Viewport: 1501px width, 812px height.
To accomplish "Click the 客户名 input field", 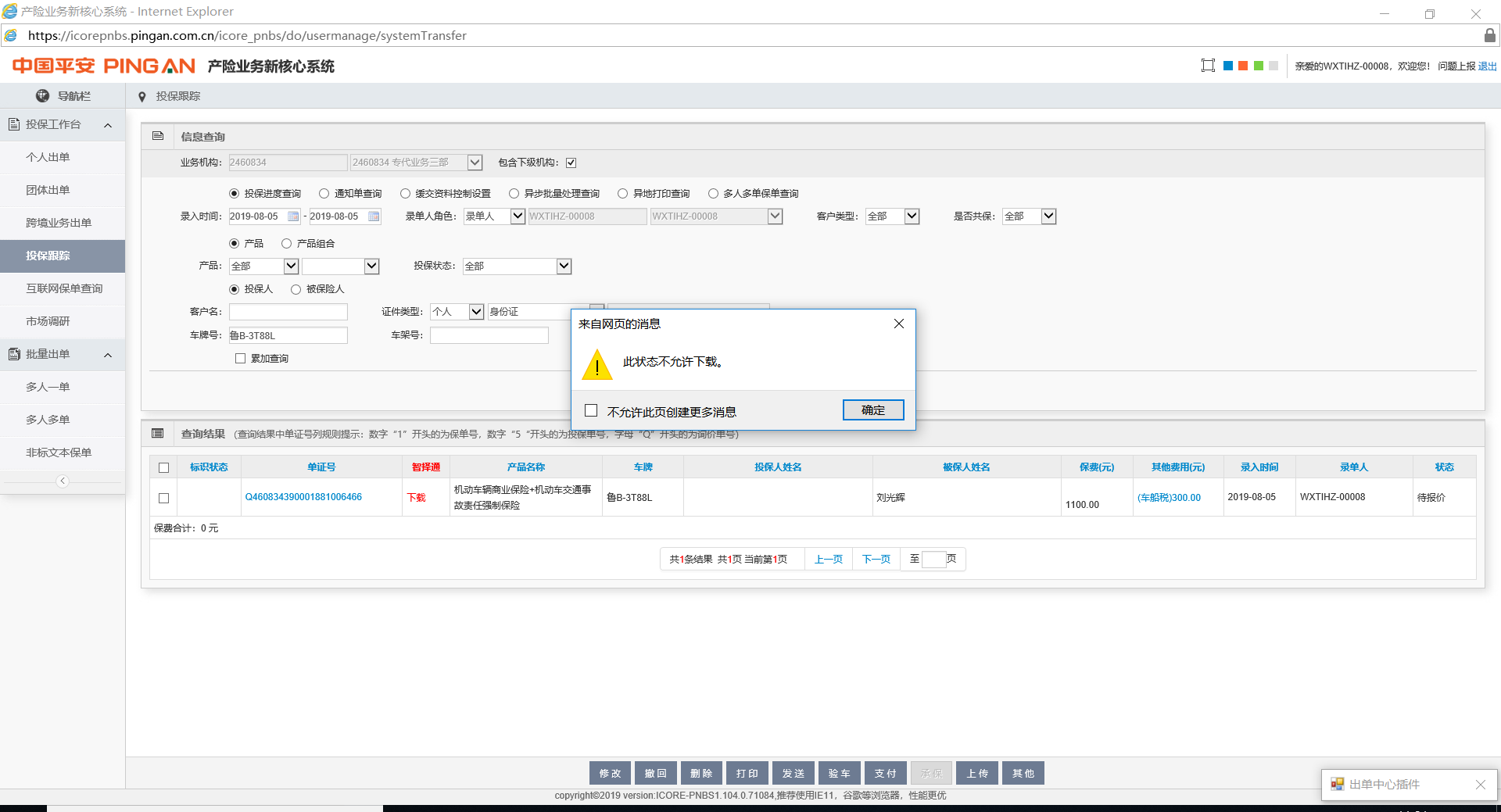I will click(x=288, y=312).
